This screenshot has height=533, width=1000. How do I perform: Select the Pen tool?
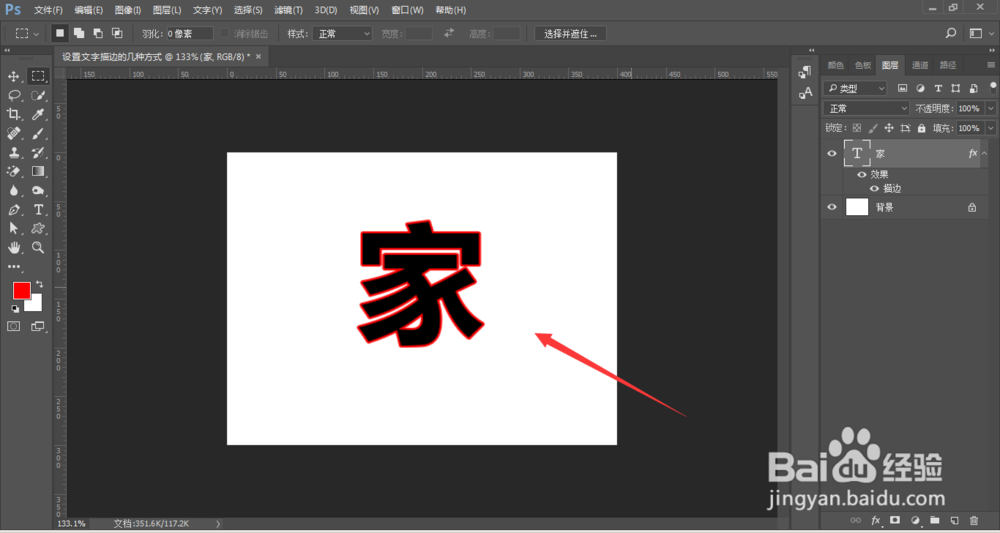[x=13, y=210]
